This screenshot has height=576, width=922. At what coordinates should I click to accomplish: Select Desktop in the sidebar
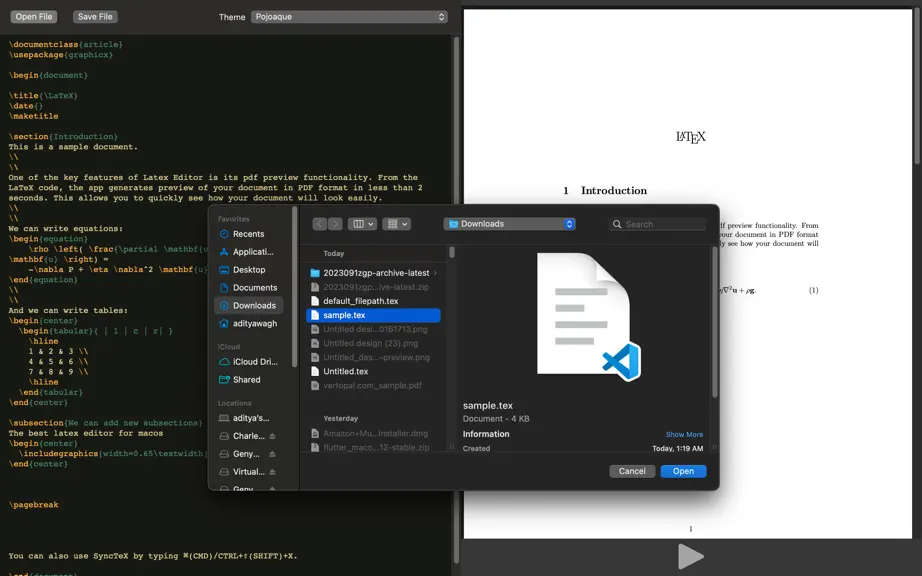pos(249,270)
